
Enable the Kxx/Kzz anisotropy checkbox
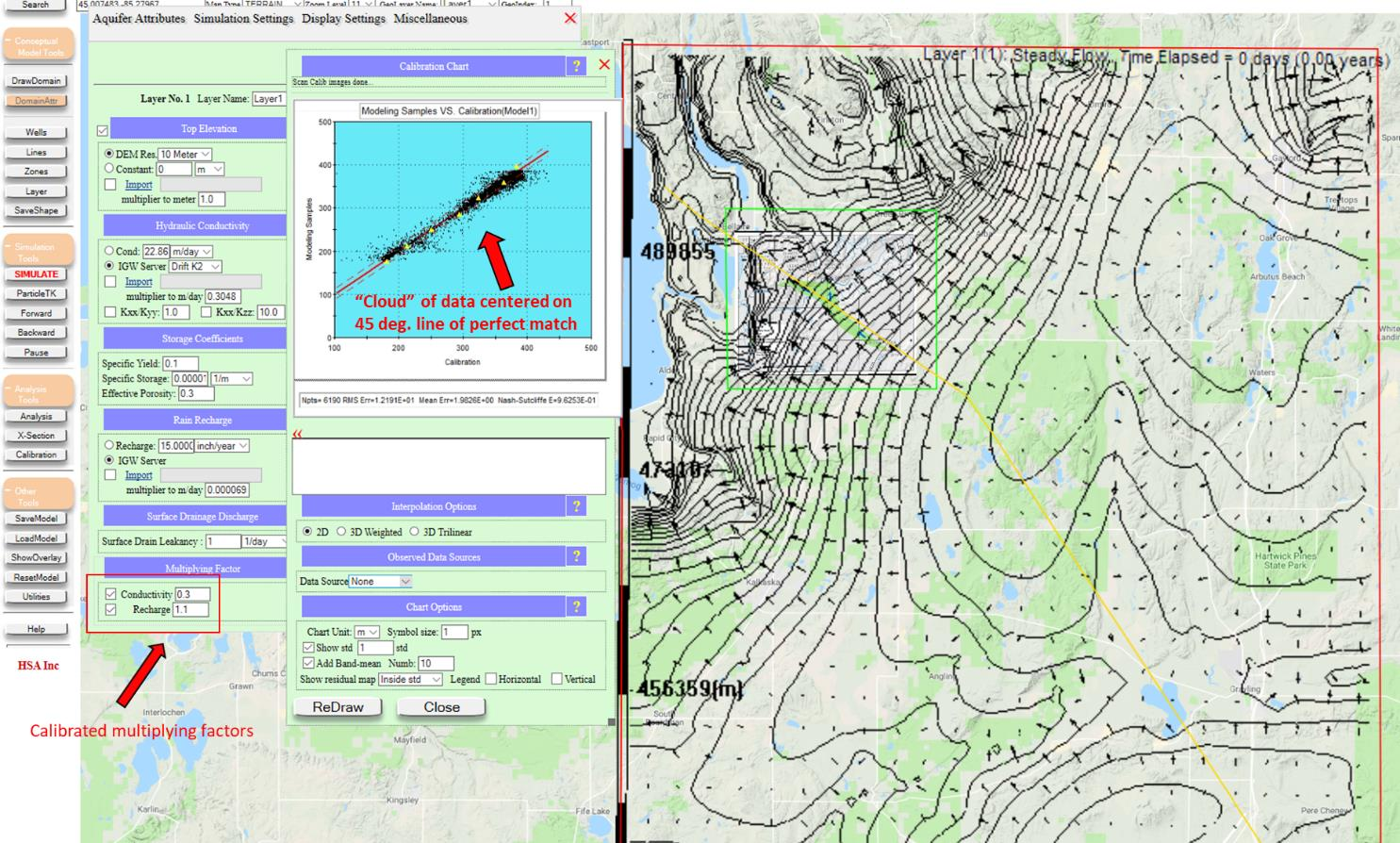pos(206,312)
